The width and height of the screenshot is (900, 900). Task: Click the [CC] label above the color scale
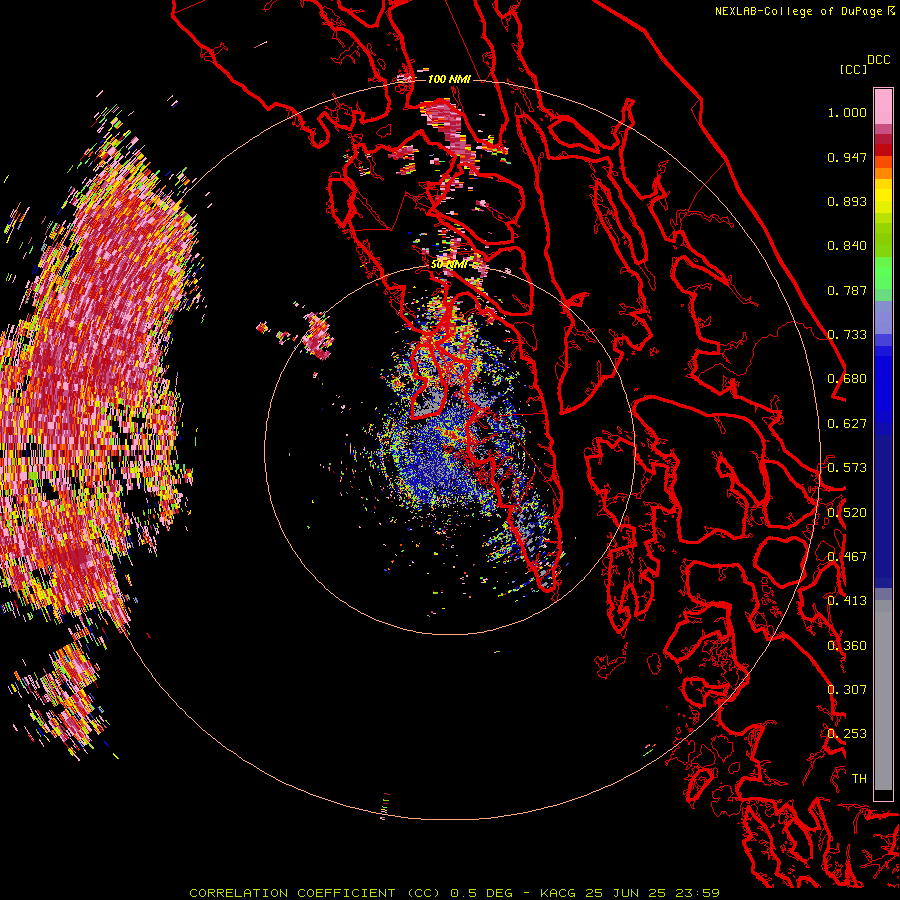(x=853, y=70)
